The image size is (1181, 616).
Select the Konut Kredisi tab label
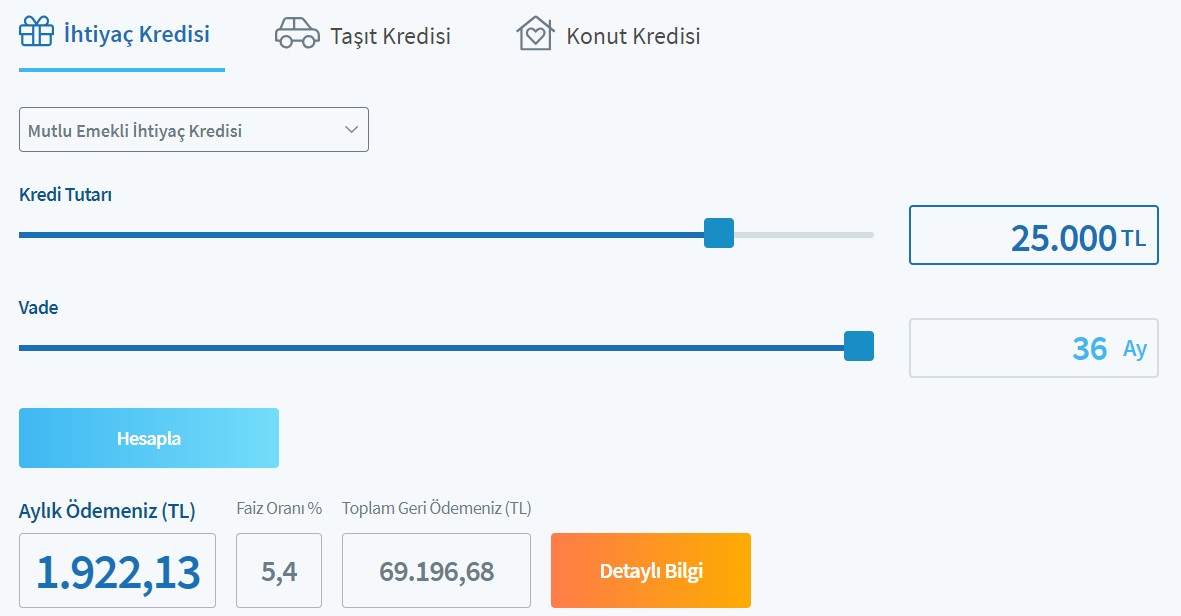tap(633, 36)
